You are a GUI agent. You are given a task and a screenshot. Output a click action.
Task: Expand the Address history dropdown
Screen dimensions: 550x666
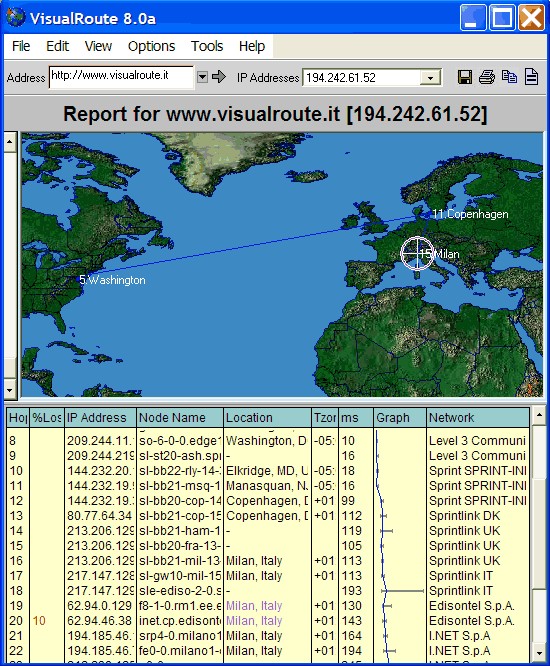click(x=202, y=77)
